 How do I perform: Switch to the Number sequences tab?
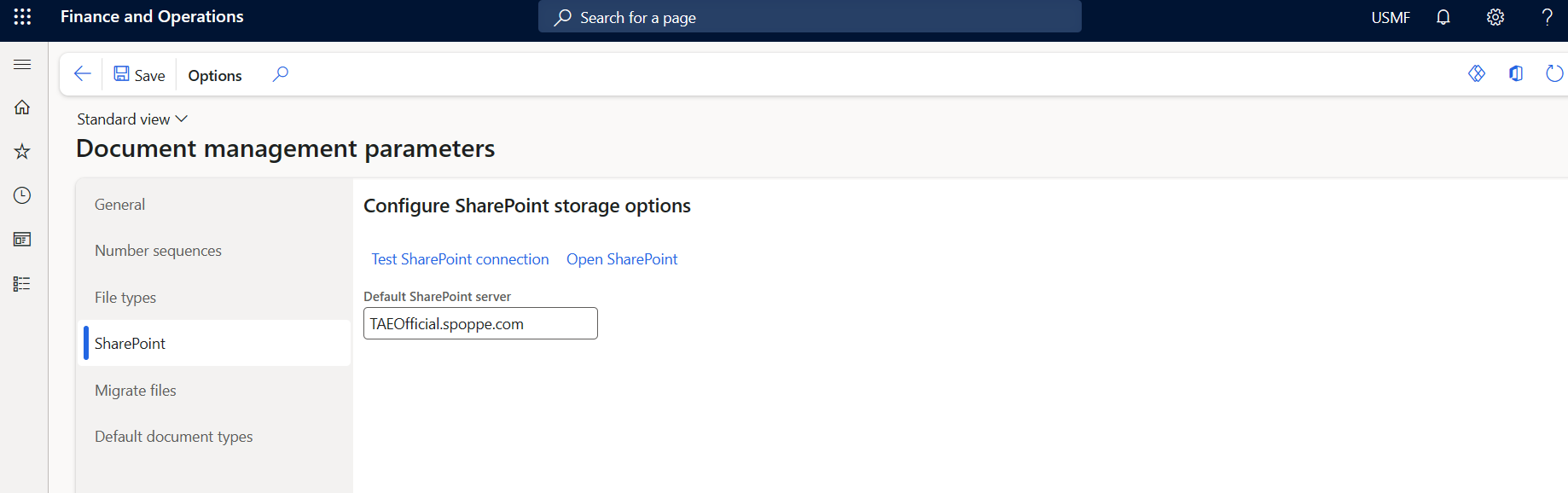(x=158, y=250)
